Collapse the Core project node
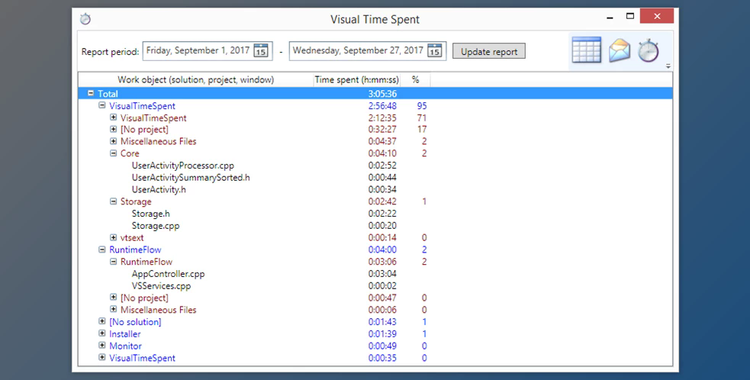The width and height of the screenshot is (750, 380). (x=113, y=153)
